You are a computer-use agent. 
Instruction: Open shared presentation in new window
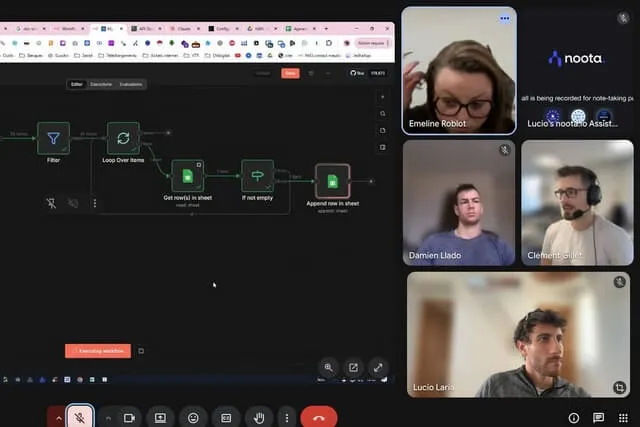[x=353, y=367]
